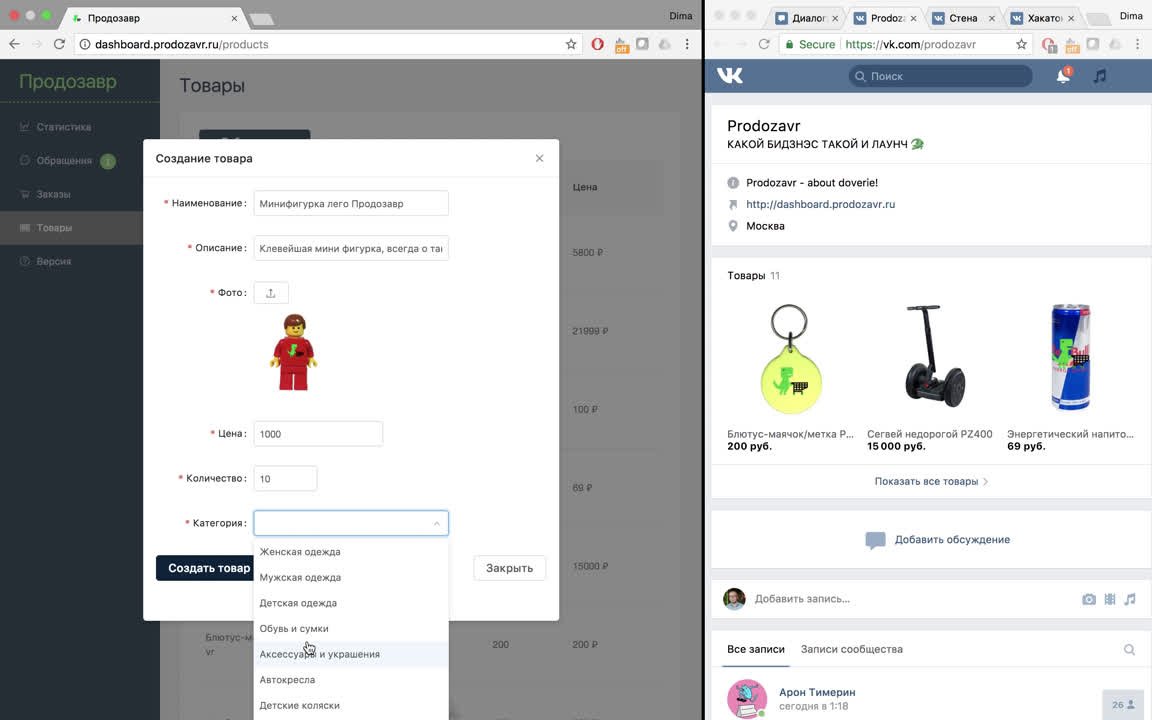Open VK notifications bell
The image size is (1152, 720).
tap(1063, 76)
